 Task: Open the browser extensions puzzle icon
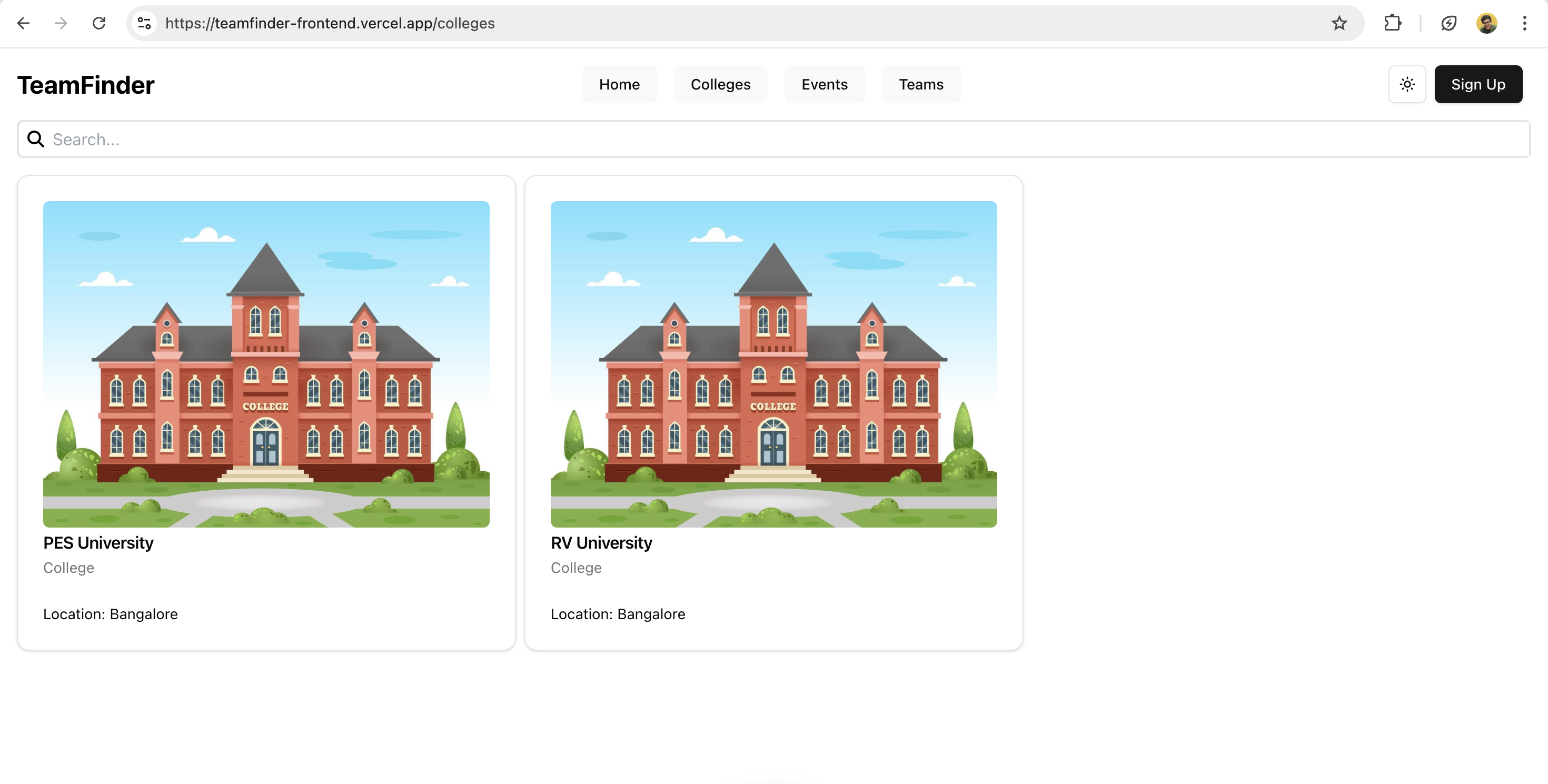point(1392,23)
